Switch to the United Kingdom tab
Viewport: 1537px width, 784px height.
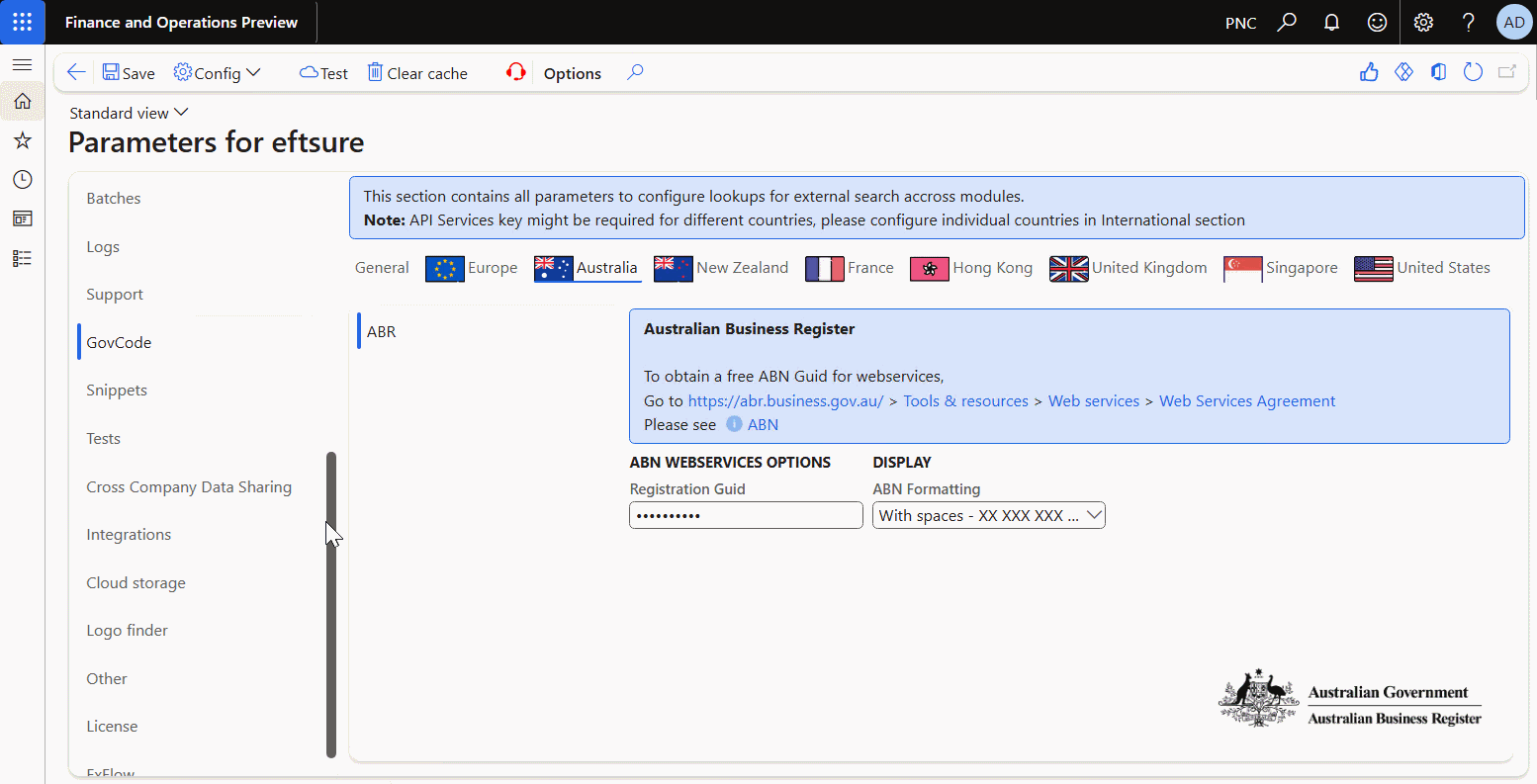(1129, 268)
